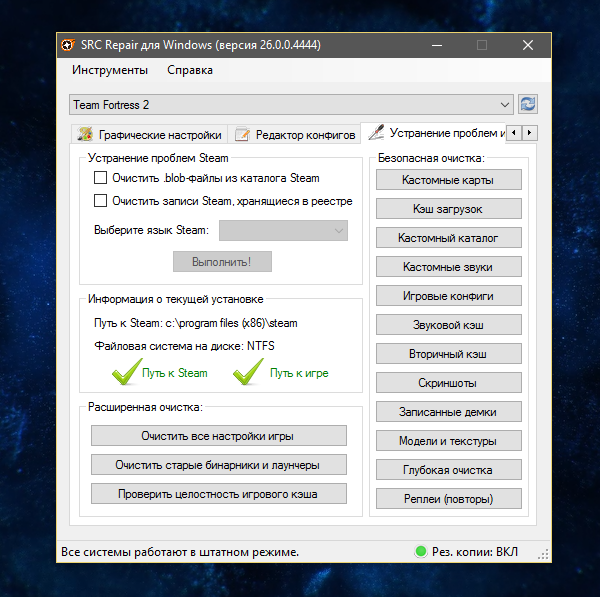The width and height of the screenshot is (600, 597).
Task: Click the Steam path text c:\program files (x86)\steam
Action: 231,323
